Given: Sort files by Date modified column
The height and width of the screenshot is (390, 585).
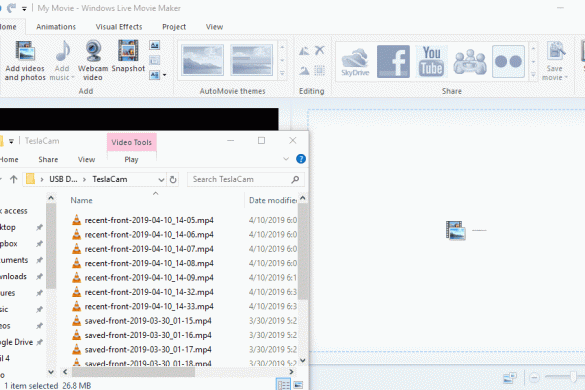Looking at the screenshot, I should tap(273, 200).
